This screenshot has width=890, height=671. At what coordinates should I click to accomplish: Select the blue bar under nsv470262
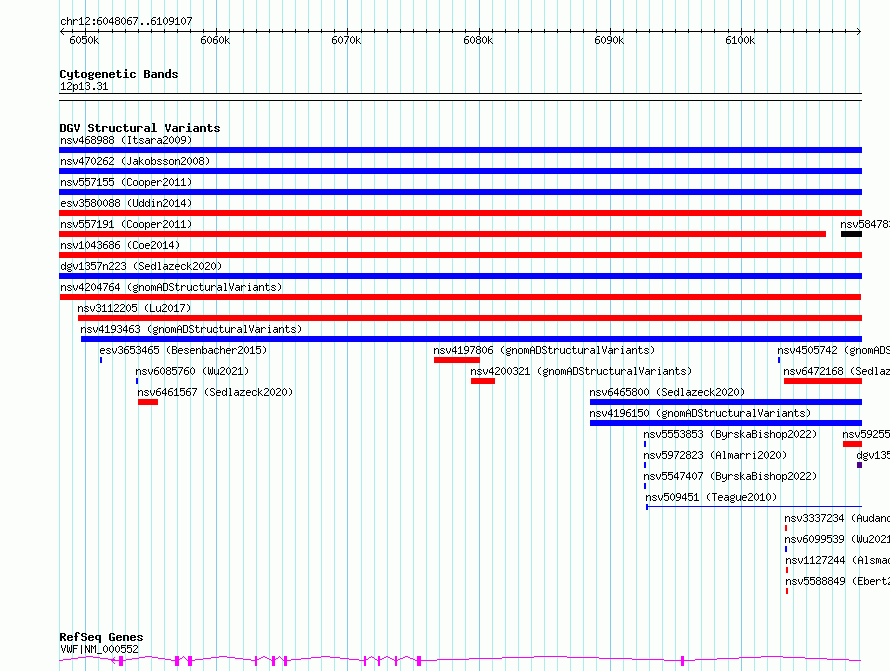coord(460,171)
